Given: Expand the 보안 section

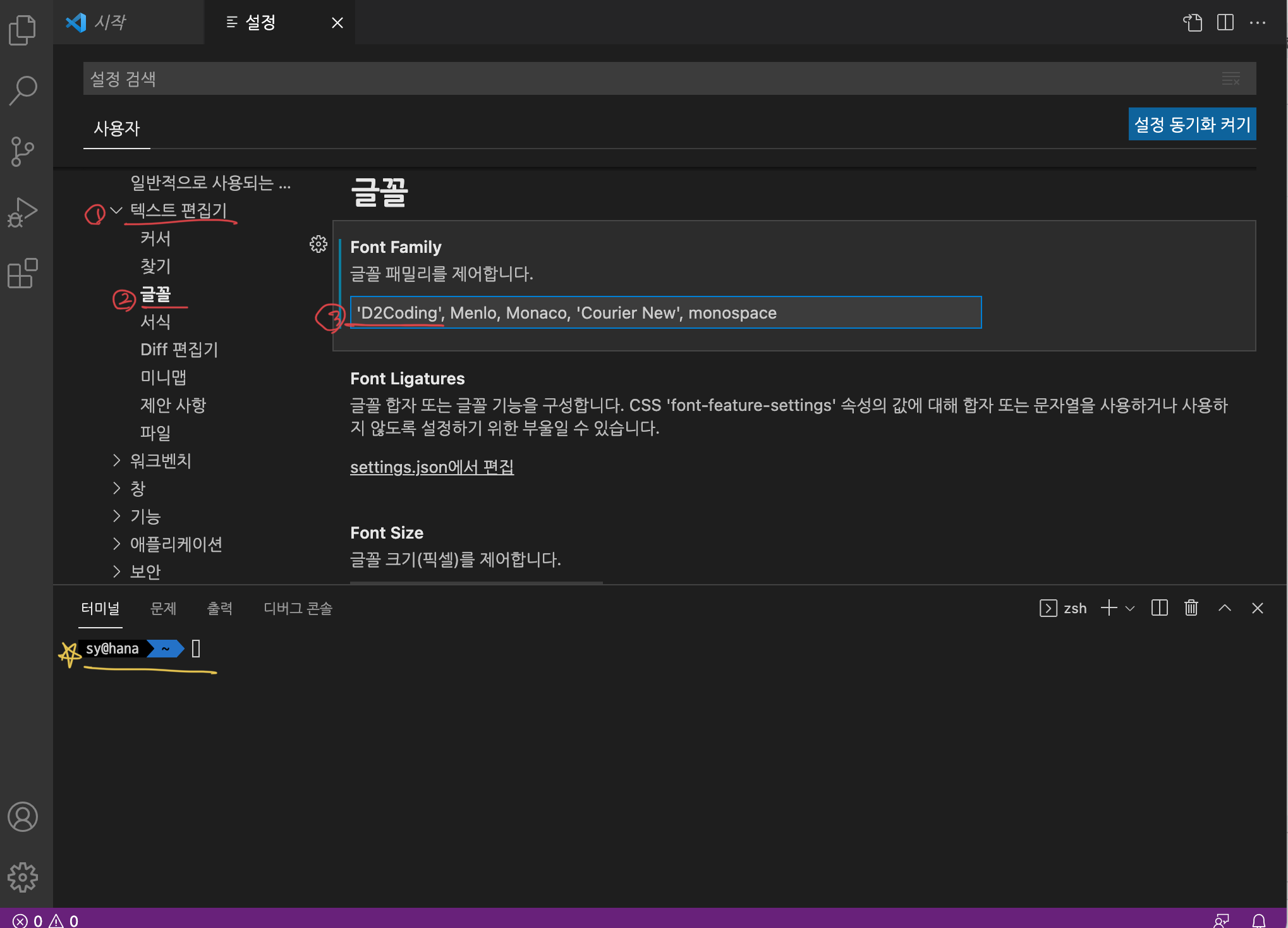Looking at the screenshot, I should point(116,571).
